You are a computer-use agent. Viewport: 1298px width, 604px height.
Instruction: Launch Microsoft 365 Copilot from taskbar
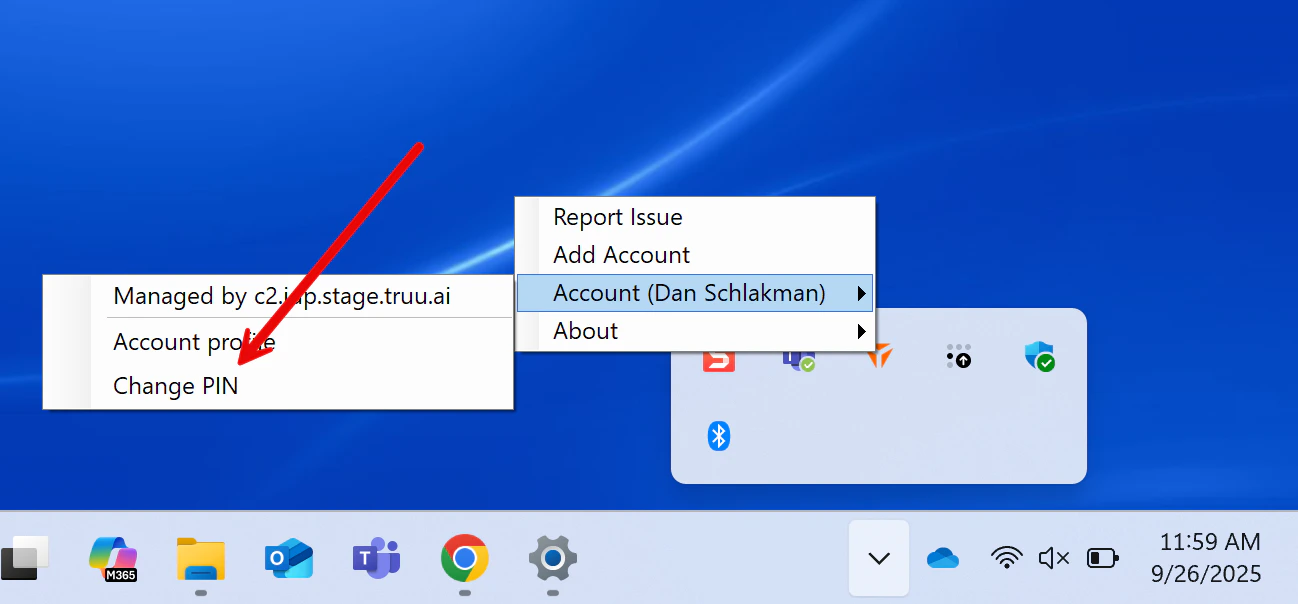113,558
